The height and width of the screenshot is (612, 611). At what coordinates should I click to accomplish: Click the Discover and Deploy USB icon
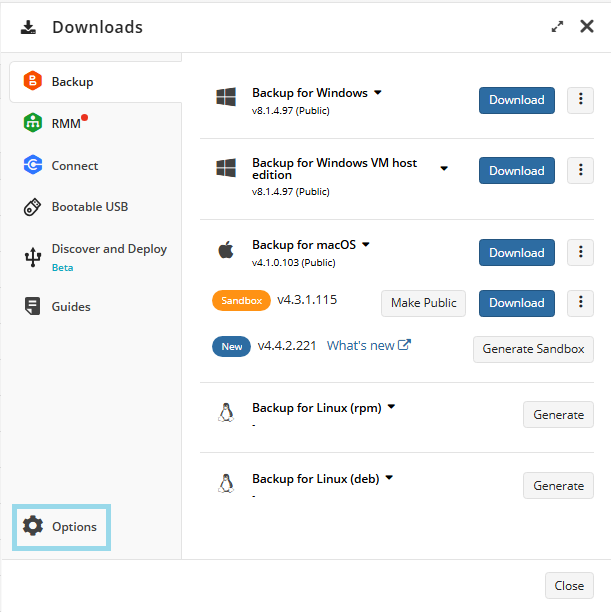click(33, 257)
